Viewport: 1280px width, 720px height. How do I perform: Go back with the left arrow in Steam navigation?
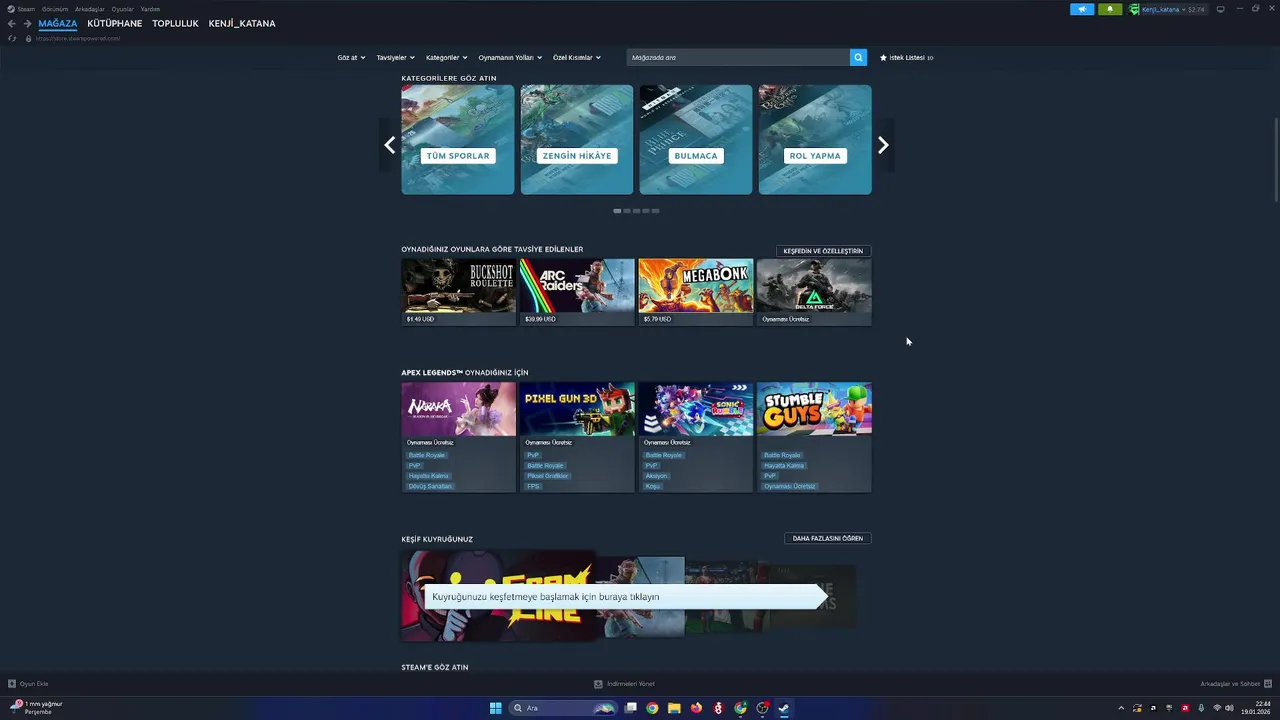tap(12, 23)
